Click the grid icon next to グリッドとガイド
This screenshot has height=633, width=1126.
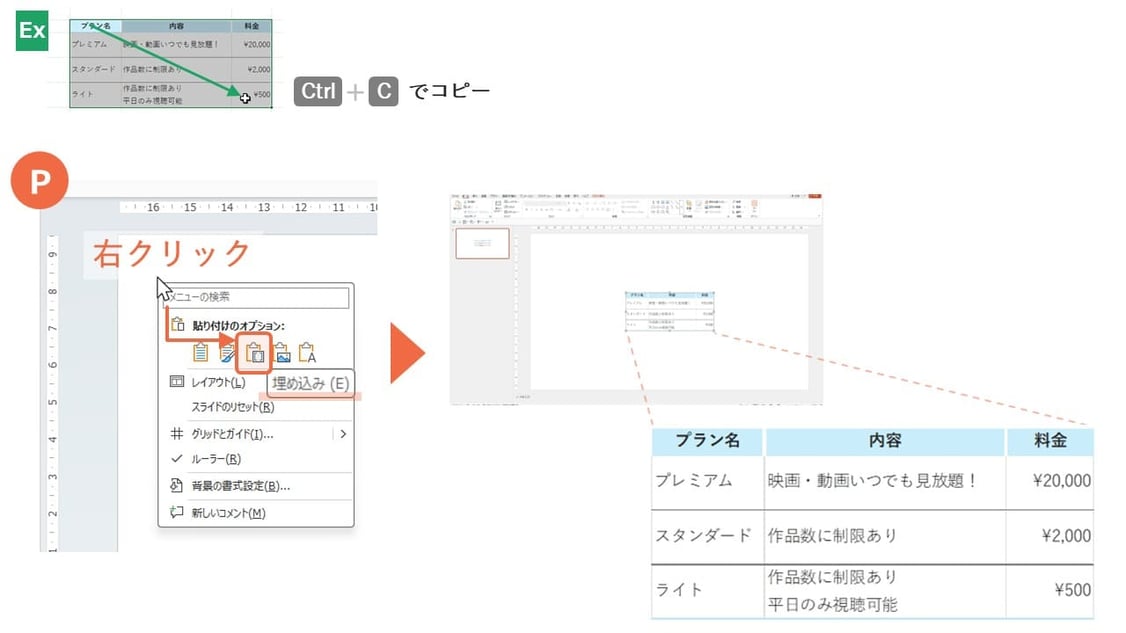coord(176,433)
